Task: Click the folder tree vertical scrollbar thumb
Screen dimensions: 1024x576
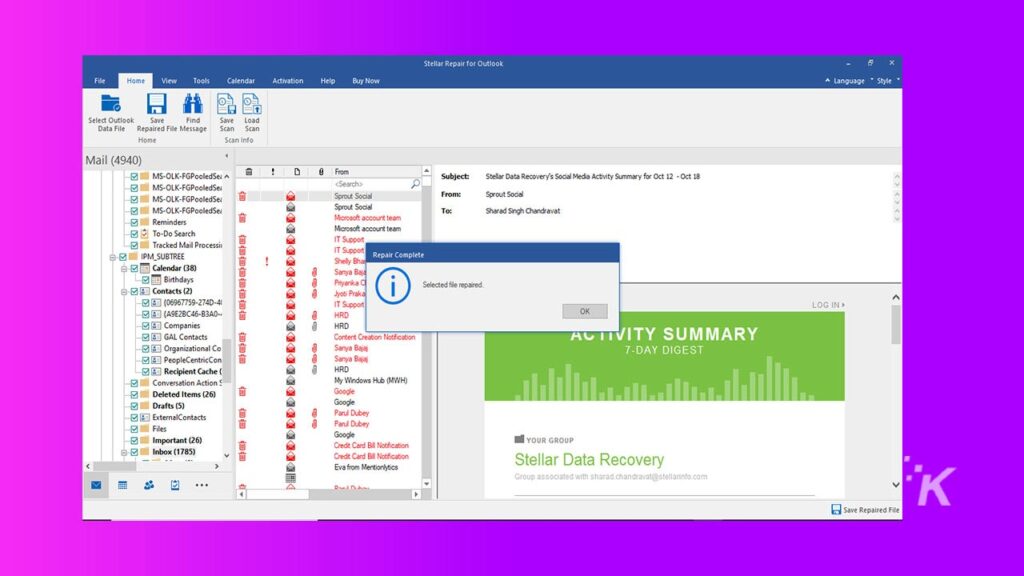Action: pos(227,359)
